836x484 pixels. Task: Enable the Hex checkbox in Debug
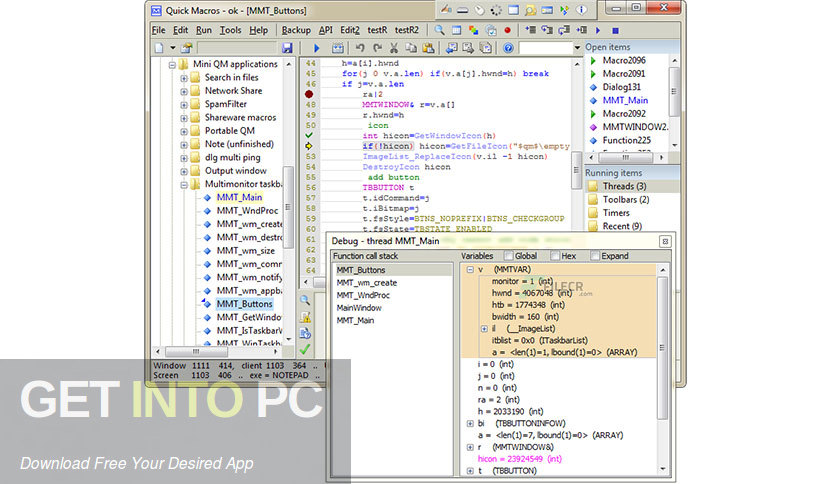[x=555, y=256]
